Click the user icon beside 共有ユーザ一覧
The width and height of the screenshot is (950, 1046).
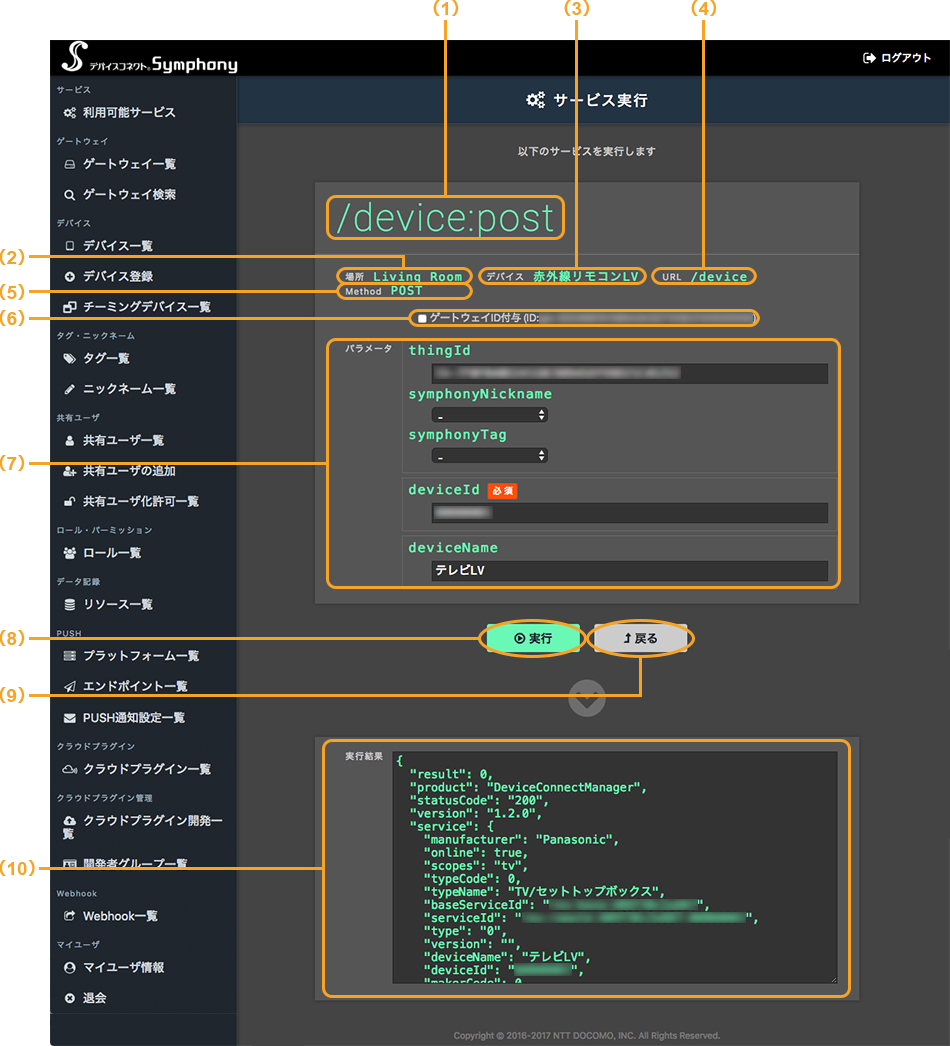[x=69, y=441]
